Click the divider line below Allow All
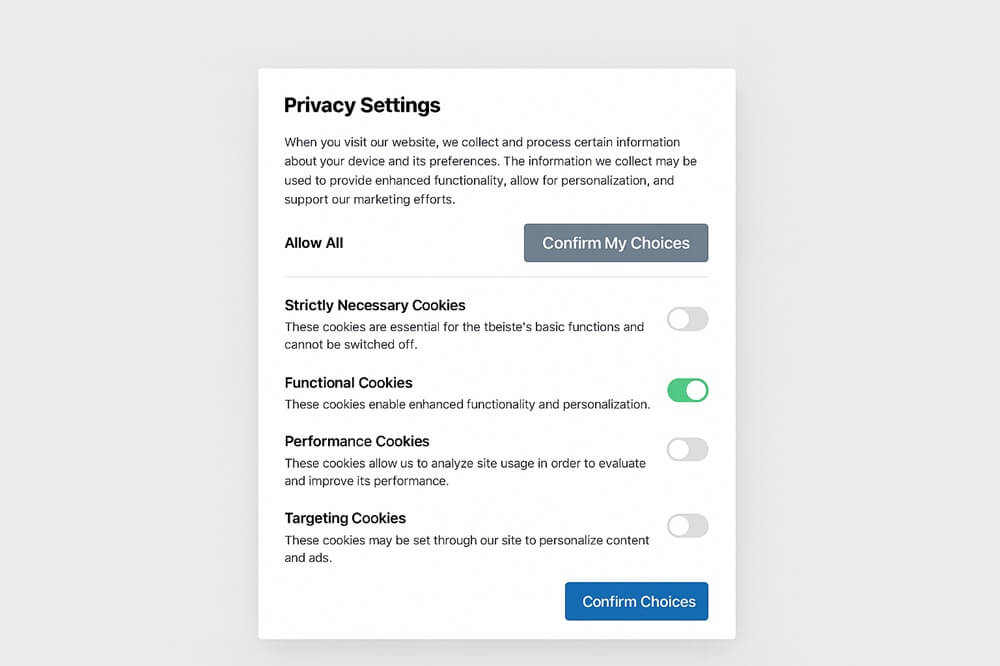 [496, 277]
